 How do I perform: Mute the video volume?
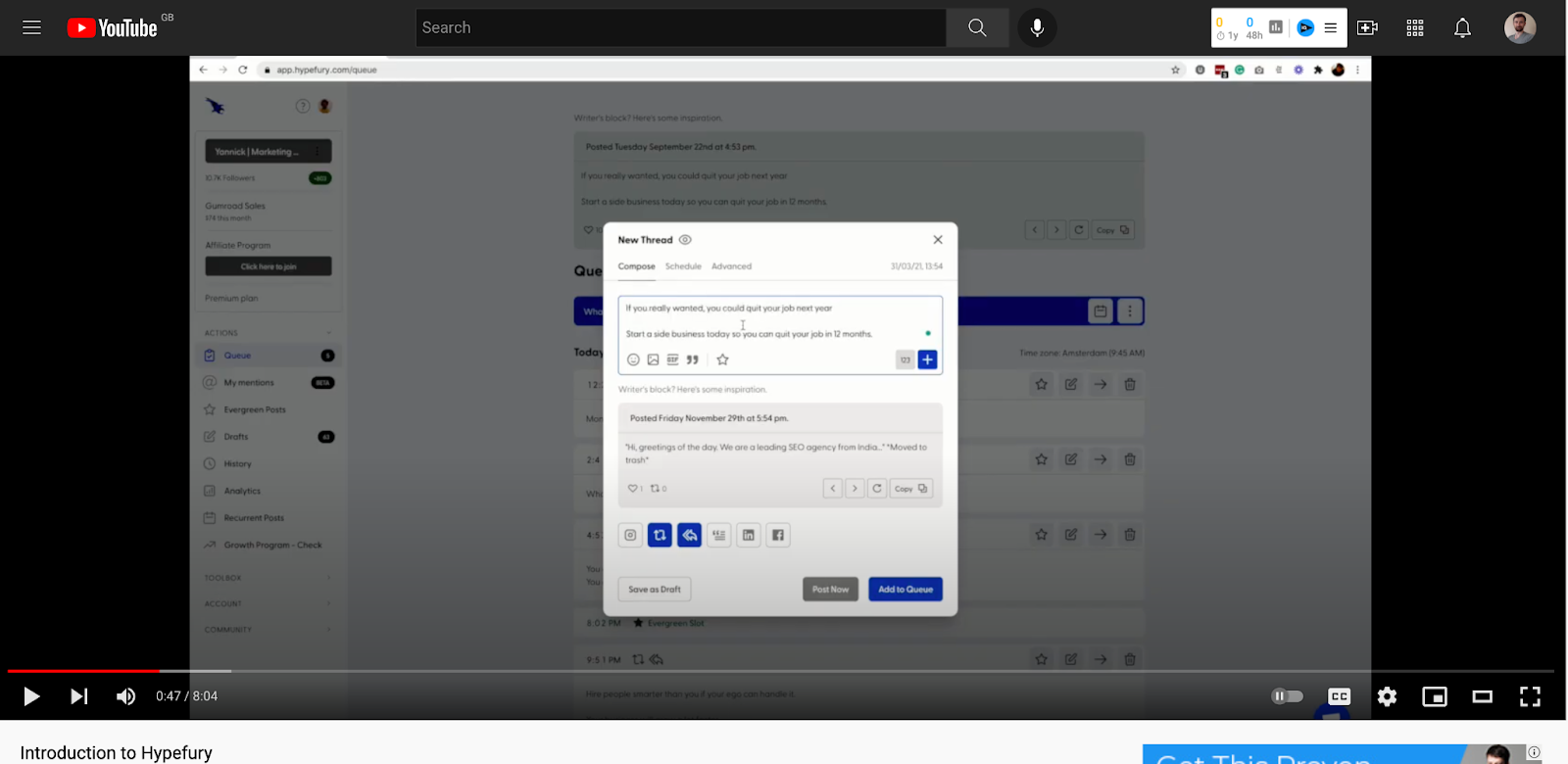point(126,696)
